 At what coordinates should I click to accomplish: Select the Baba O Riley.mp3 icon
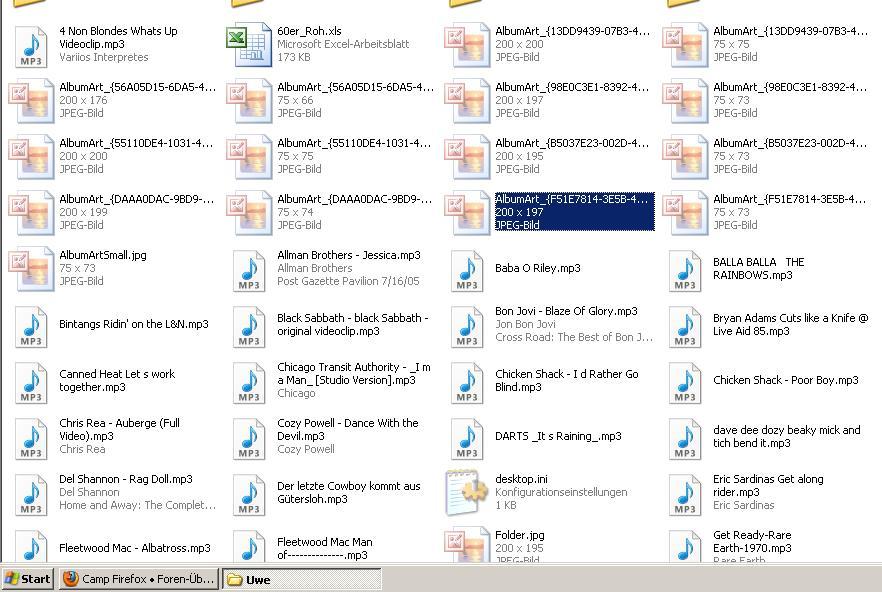(x=467, y=271)
